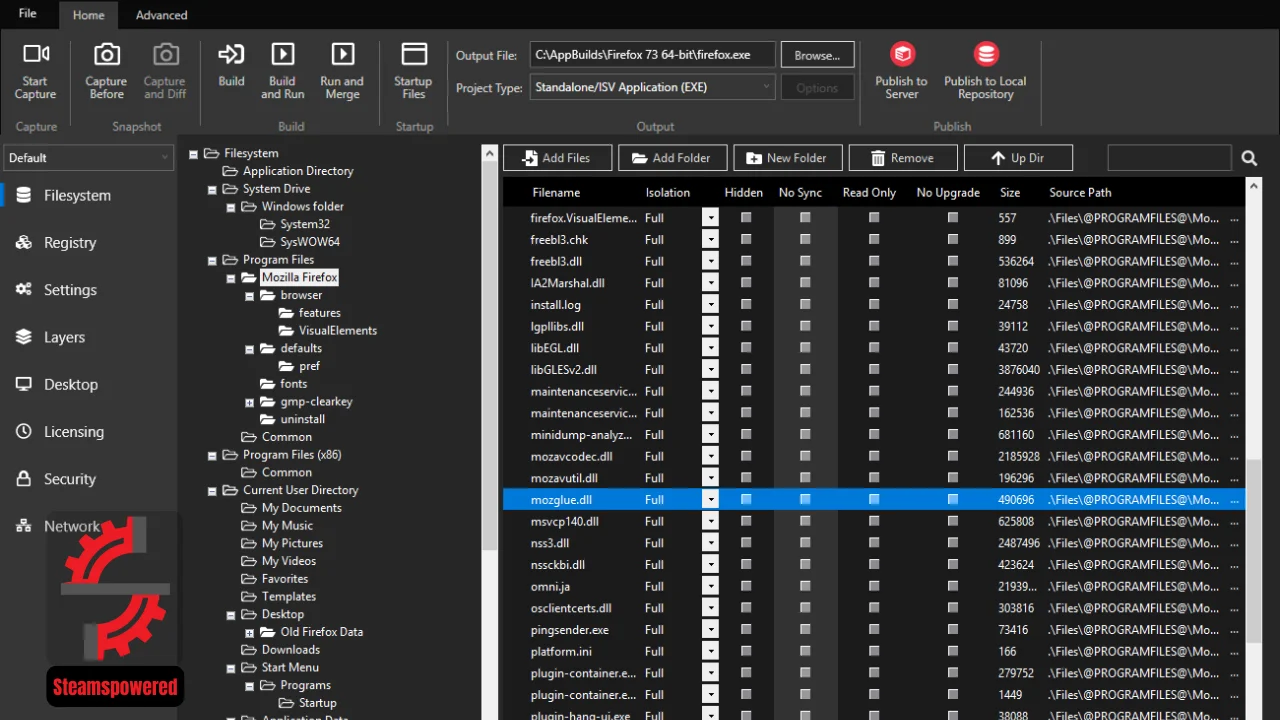This screenshot has width=1280, height=720.
Task: Click the Build icon in ribbon
Action: coord(231,54)
